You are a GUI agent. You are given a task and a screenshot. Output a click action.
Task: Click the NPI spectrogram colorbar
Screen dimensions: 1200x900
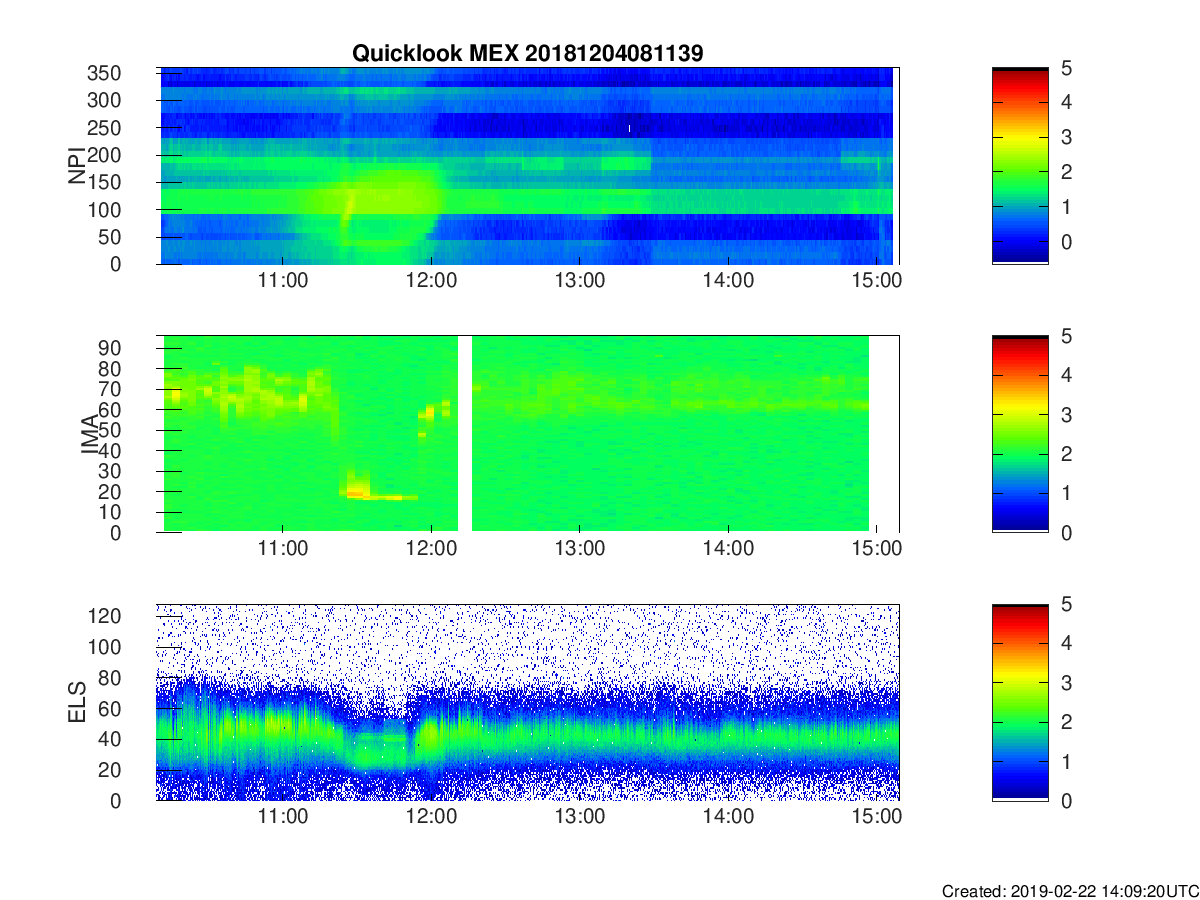click(1020, 166)
